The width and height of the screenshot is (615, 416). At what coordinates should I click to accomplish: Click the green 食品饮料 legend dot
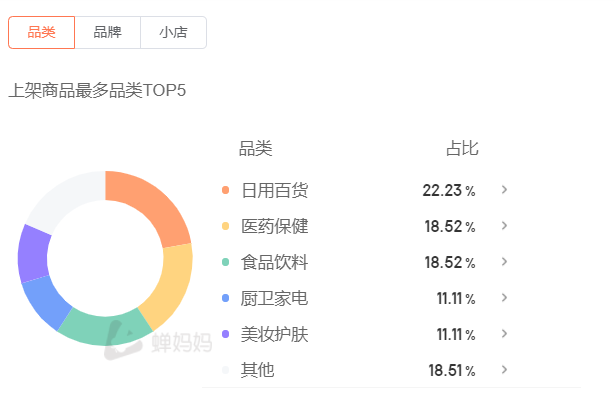pos(225,262)
